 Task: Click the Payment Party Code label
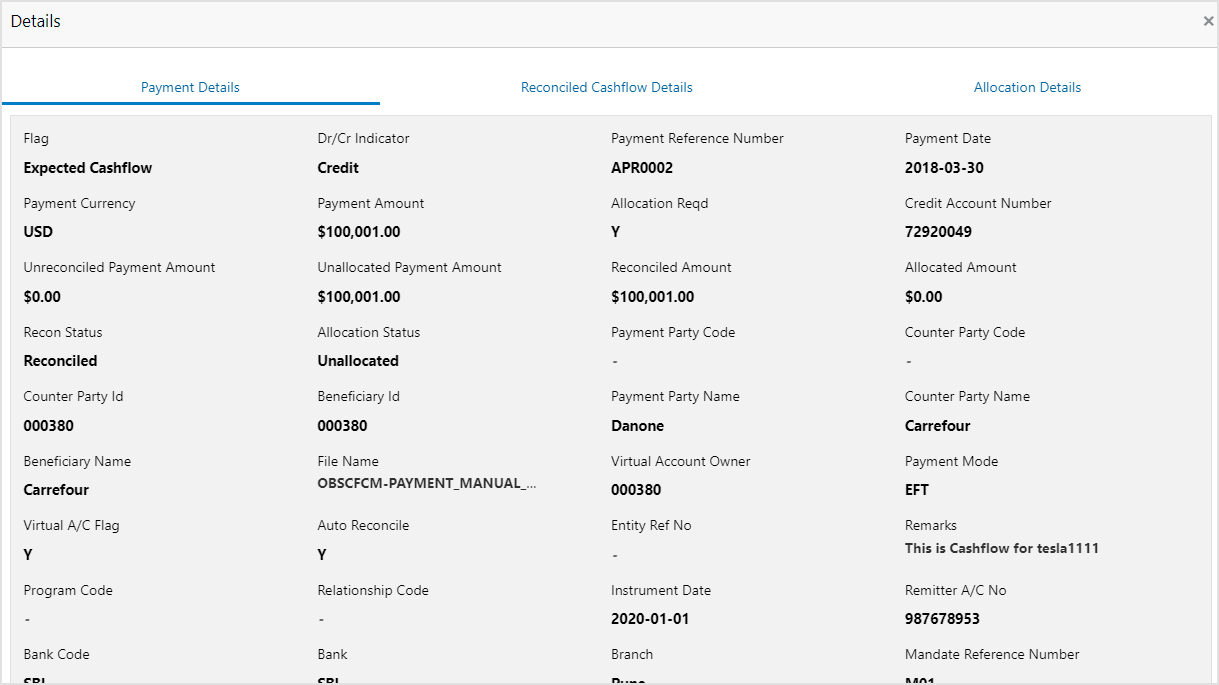click(x=673, y=332)
